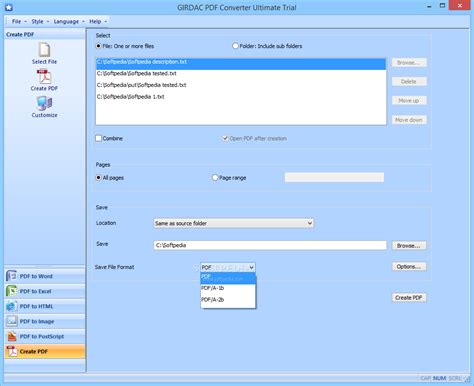Switch to the PDF to Image panel
This screenshot has width=474, height=386.
click(x=45, y=321)
